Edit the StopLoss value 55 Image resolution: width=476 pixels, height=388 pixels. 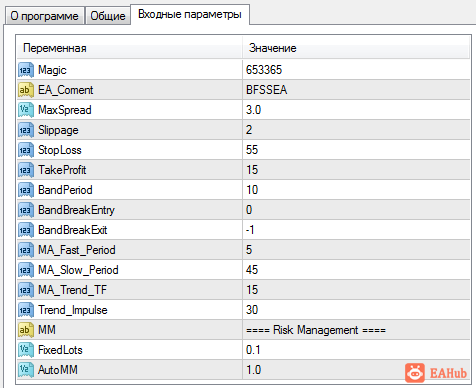(x=356, y=150)
